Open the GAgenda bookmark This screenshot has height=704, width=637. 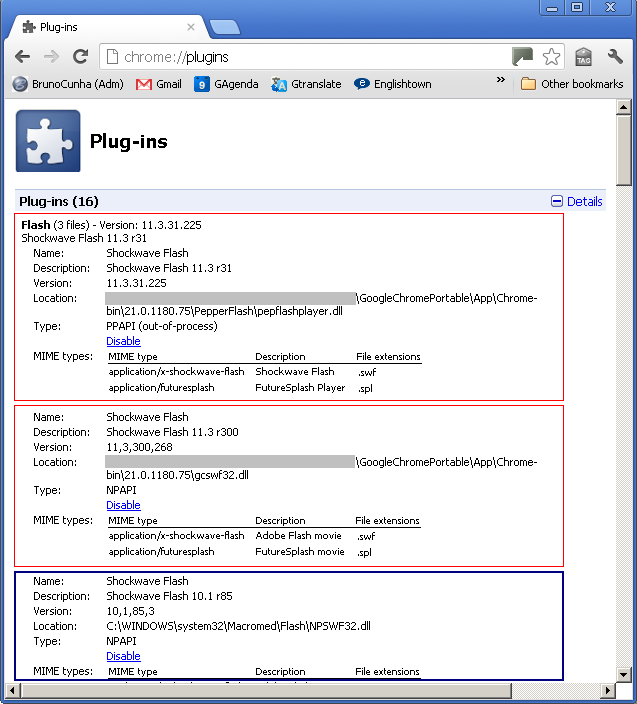(226, 84)
